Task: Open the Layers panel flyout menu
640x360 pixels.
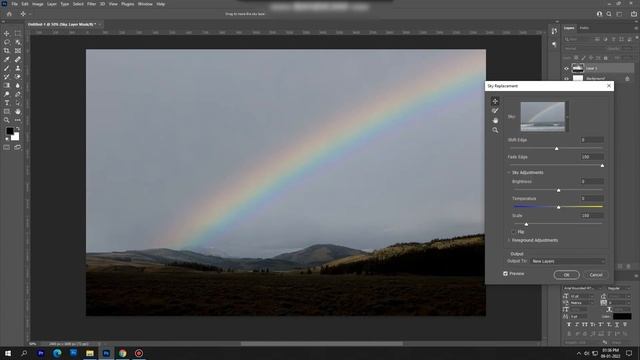Action: [x=636, y=28]
